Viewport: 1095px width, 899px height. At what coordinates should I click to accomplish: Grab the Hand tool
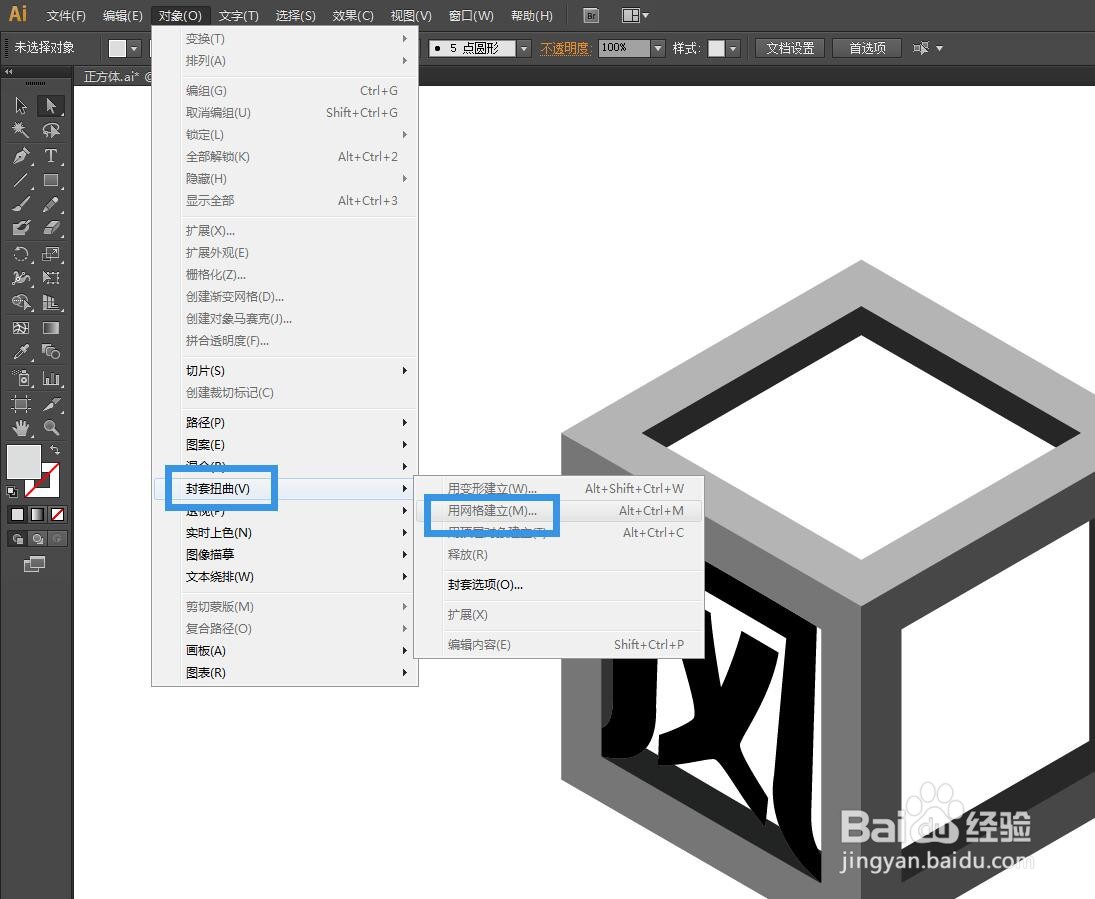click(x=20, y=427)
